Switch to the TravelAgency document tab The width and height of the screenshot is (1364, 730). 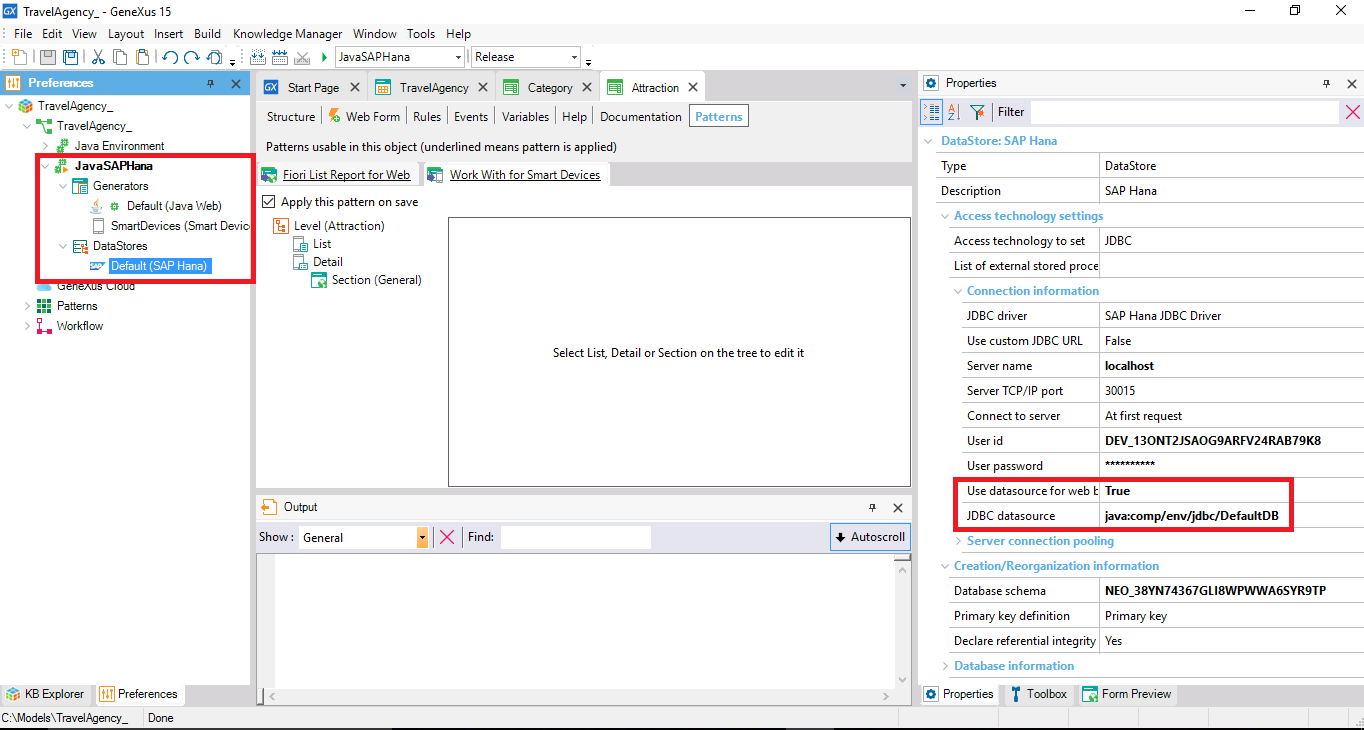pyautogui.click(x=433, y=88)
